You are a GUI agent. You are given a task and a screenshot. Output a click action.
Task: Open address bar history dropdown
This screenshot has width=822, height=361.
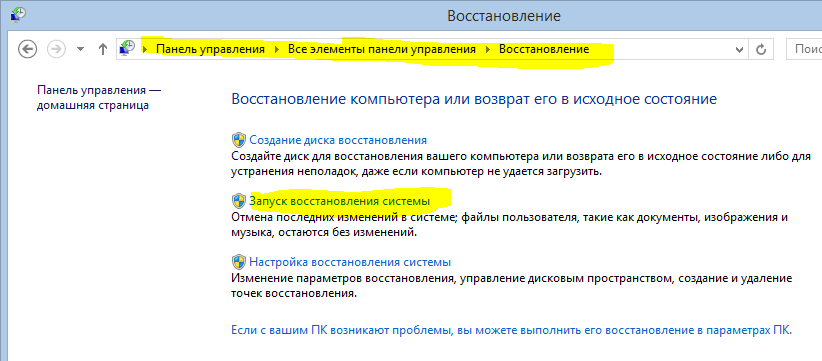pyautogui.click(x=739, y=50)
